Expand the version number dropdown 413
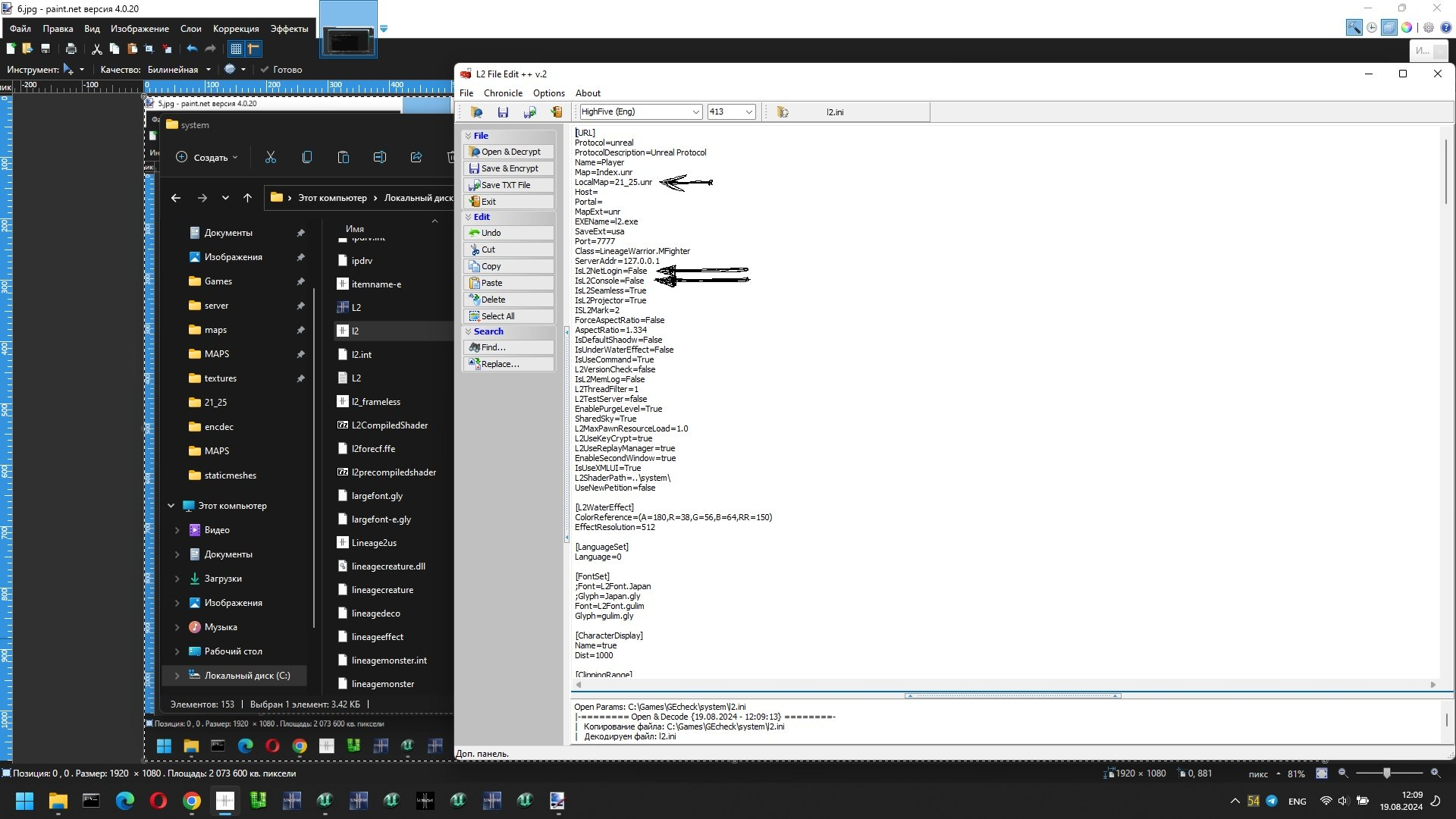Image resolution: width=1456 pixels, height=819 pixels. point(749,112)
